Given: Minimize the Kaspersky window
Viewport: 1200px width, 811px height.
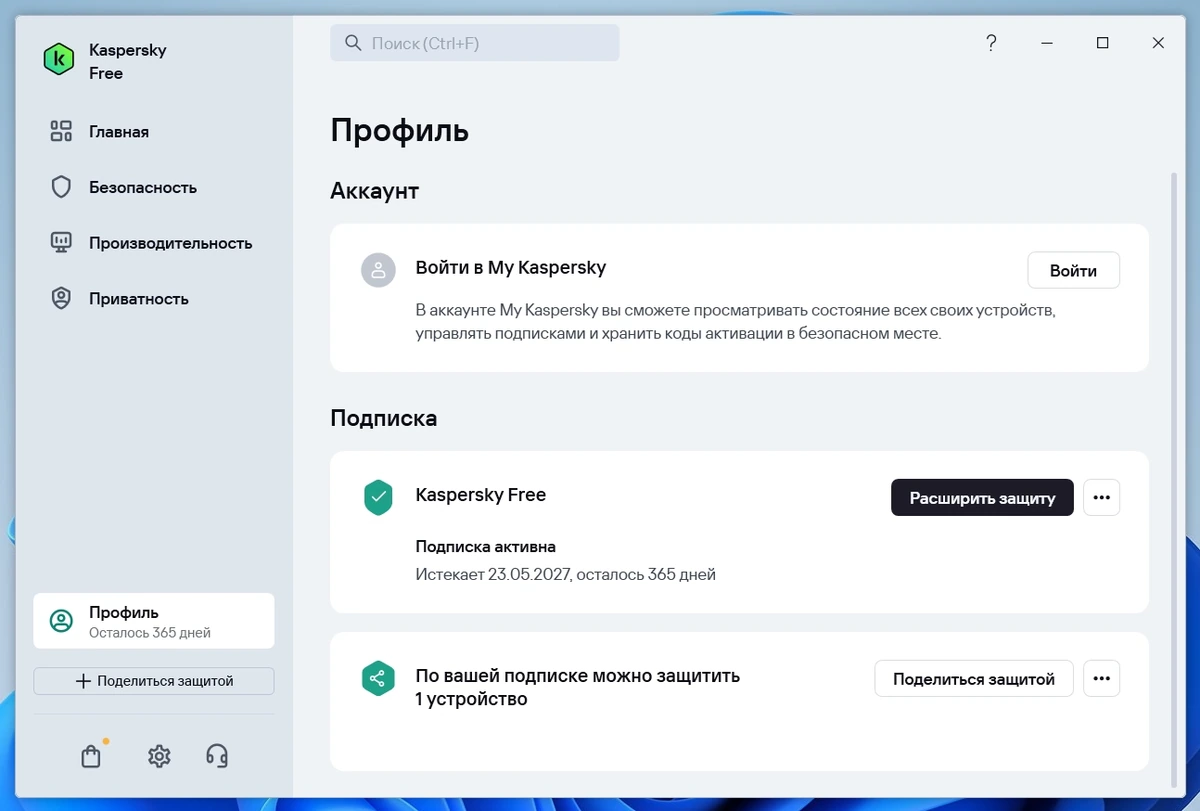Looking at the screenshot, I should tap(1047, 43).
